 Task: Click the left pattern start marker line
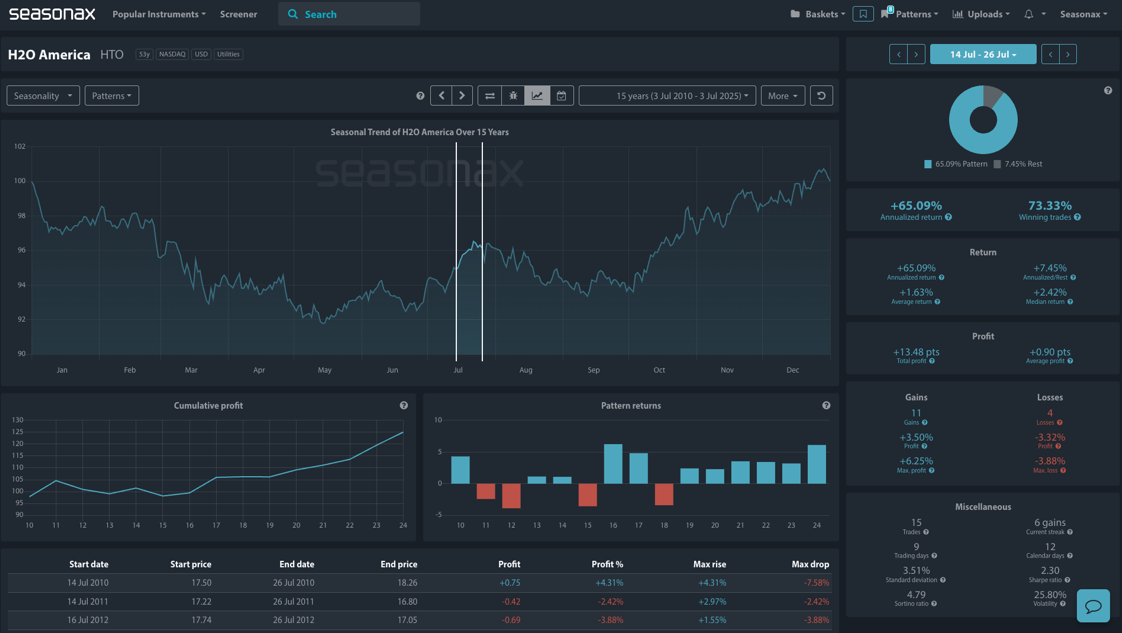[456, 252]
